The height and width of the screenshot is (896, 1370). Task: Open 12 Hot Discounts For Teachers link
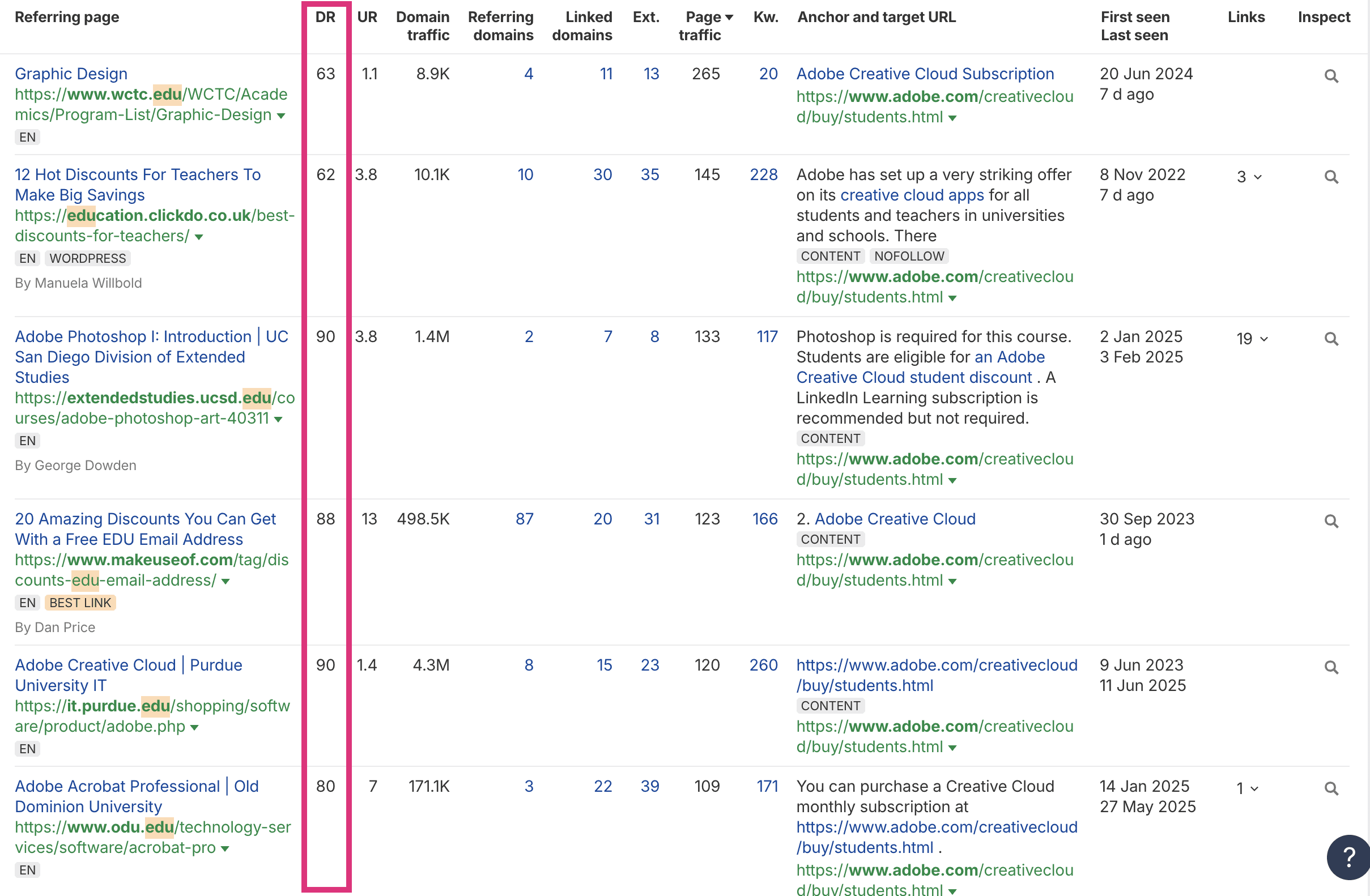138,185
